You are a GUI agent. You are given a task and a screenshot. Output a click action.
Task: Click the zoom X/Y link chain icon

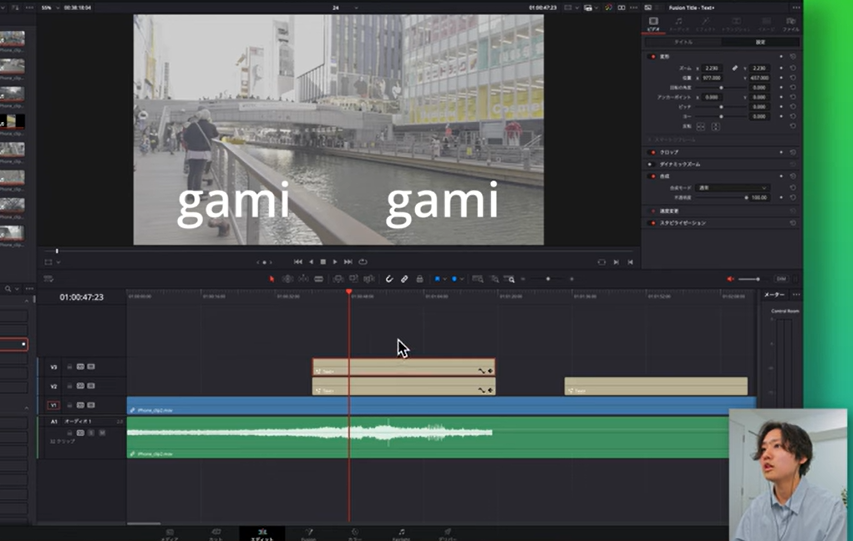coord(735,68)
